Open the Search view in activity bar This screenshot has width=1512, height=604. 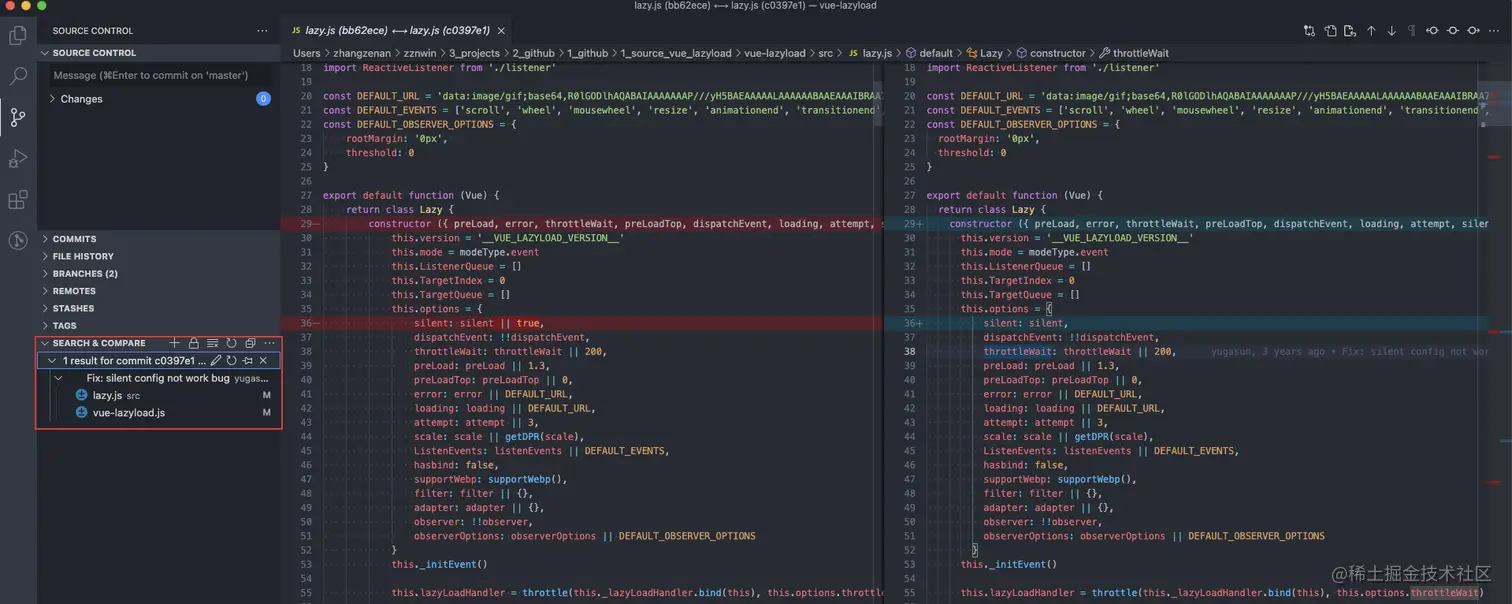[18, 76]
